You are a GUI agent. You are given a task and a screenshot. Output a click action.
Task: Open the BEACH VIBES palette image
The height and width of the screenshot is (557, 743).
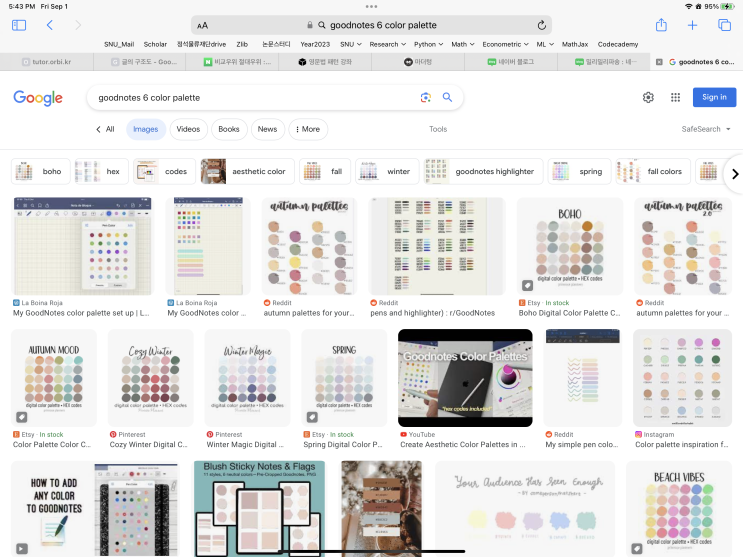click(x=679, y=508)
